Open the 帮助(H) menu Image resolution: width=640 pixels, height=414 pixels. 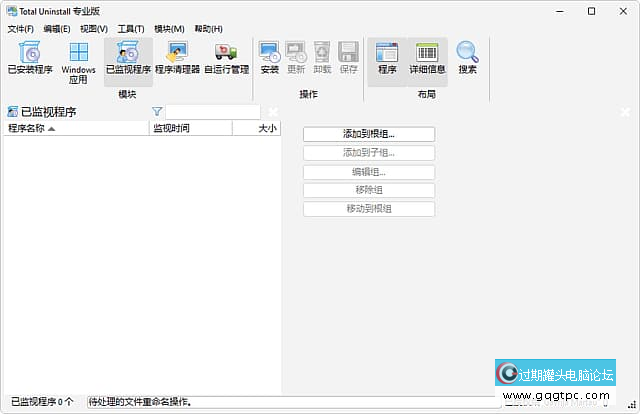click(x=209, y=29)
